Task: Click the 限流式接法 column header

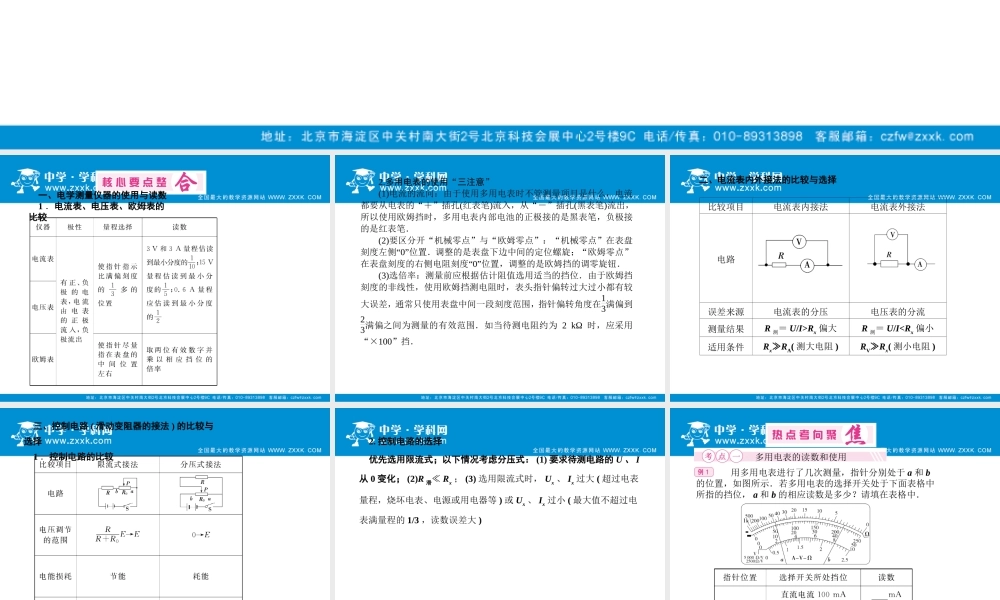Action: (x=117, y=465)
